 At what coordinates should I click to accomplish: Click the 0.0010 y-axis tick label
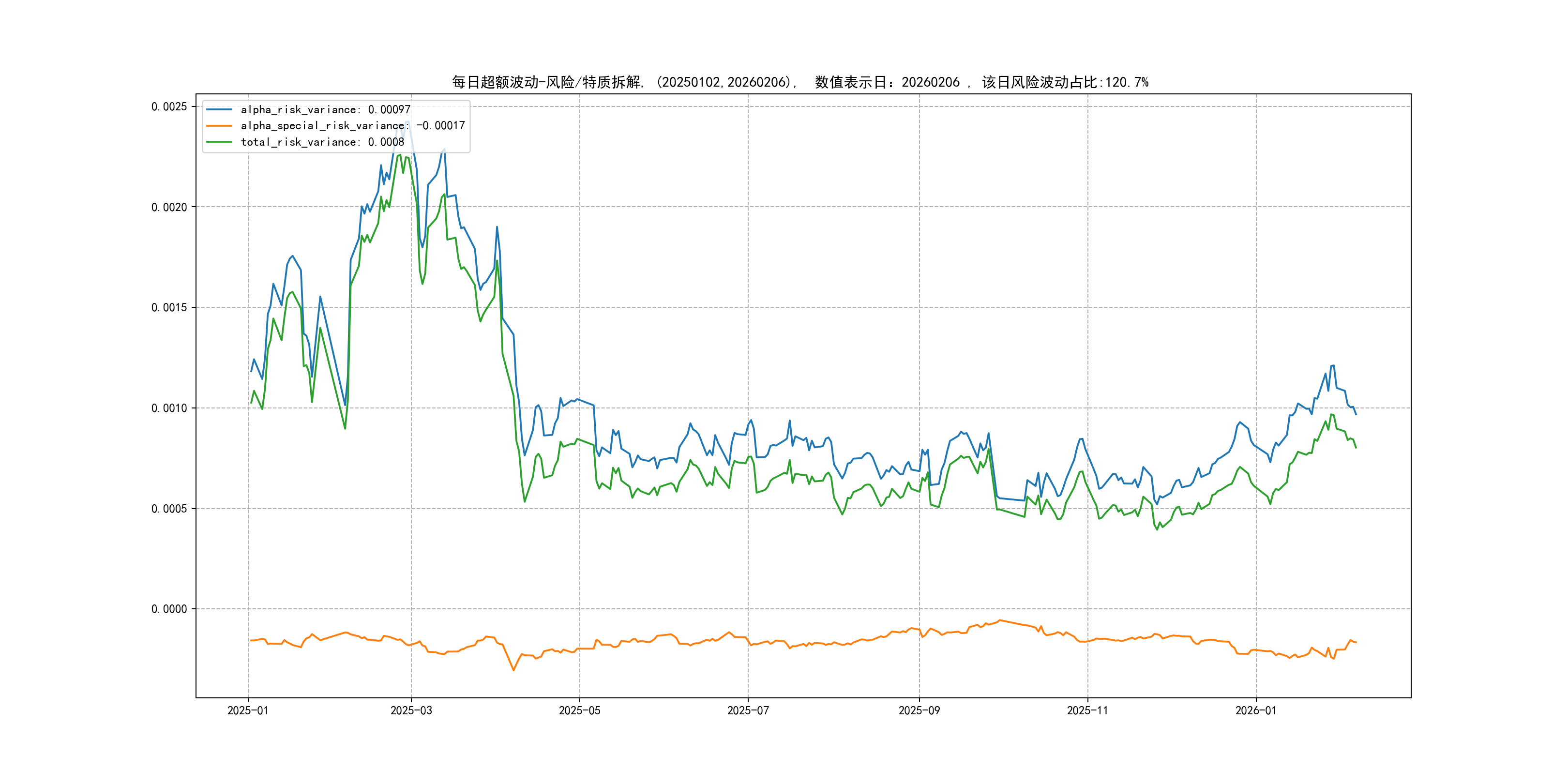(x=169, y=408)
